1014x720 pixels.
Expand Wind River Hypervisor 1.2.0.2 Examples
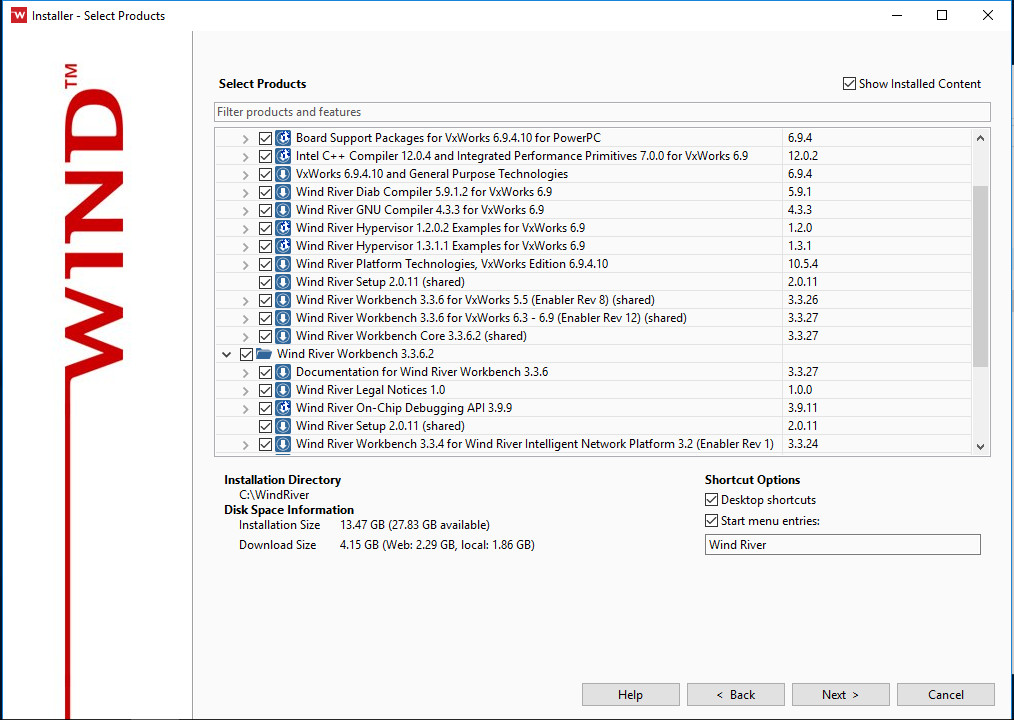(245, 229)
